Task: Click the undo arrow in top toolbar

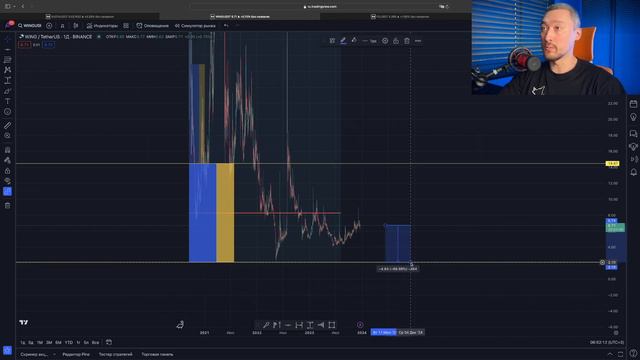Action: tap(226, 26)
